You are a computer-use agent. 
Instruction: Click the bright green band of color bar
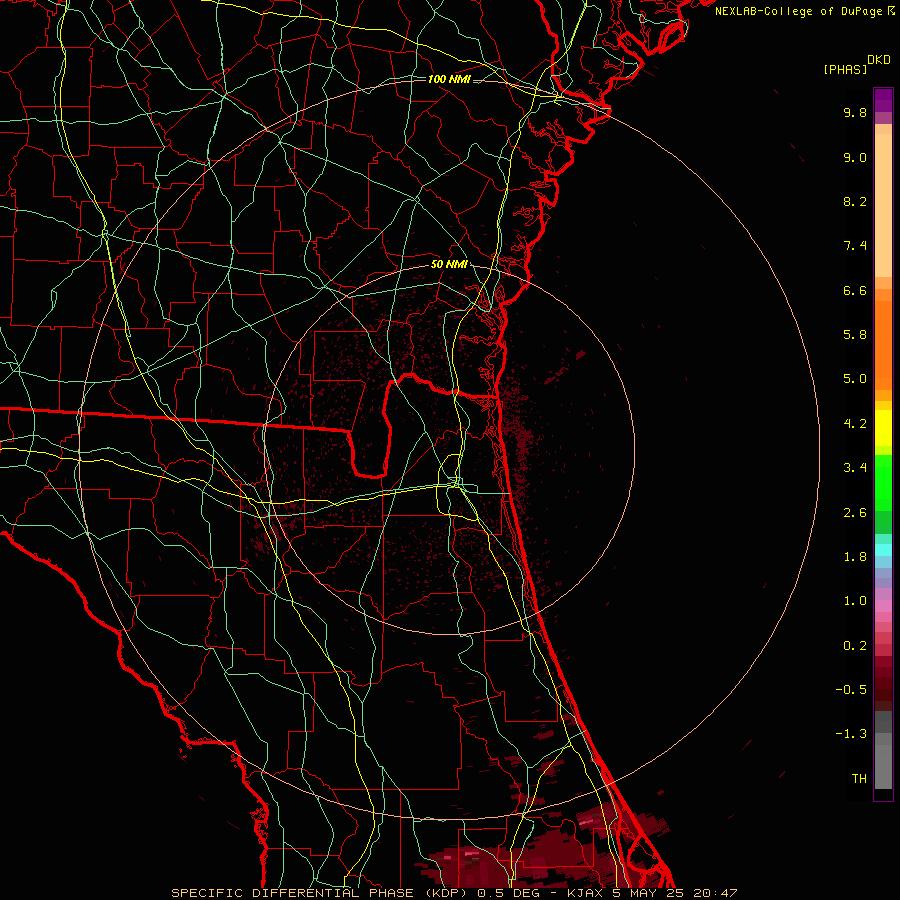point(883,482)
